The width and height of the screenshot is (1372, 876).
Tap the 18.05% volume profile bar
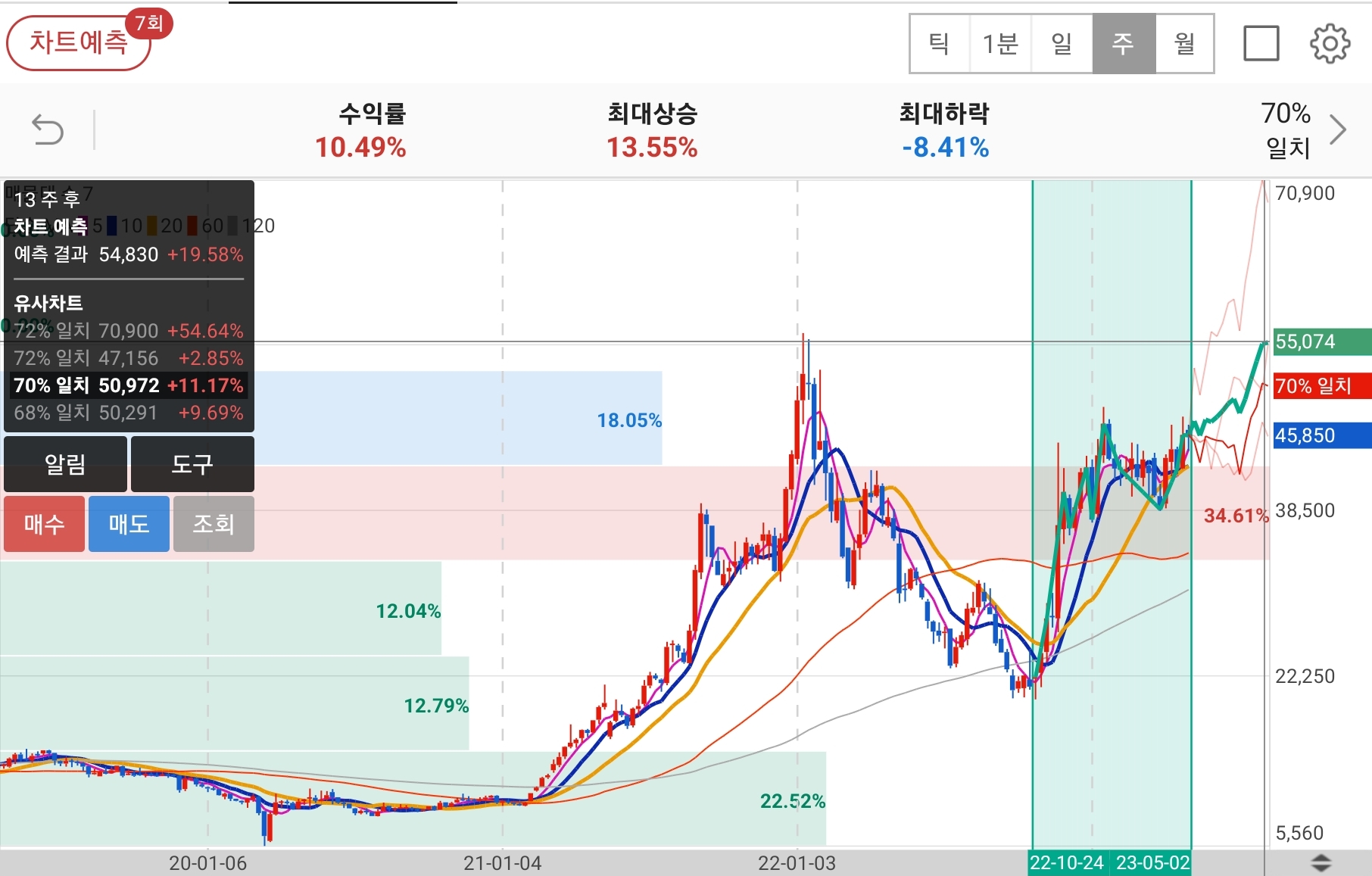[331, 418]
